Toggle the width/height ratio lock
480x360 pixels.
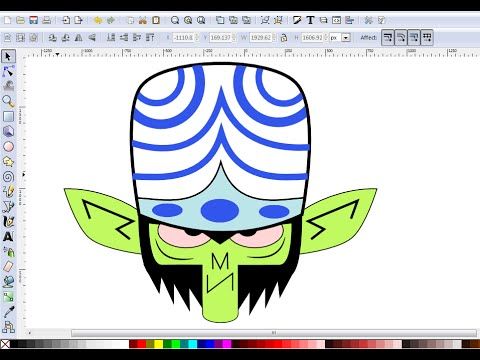coord(284,38)
